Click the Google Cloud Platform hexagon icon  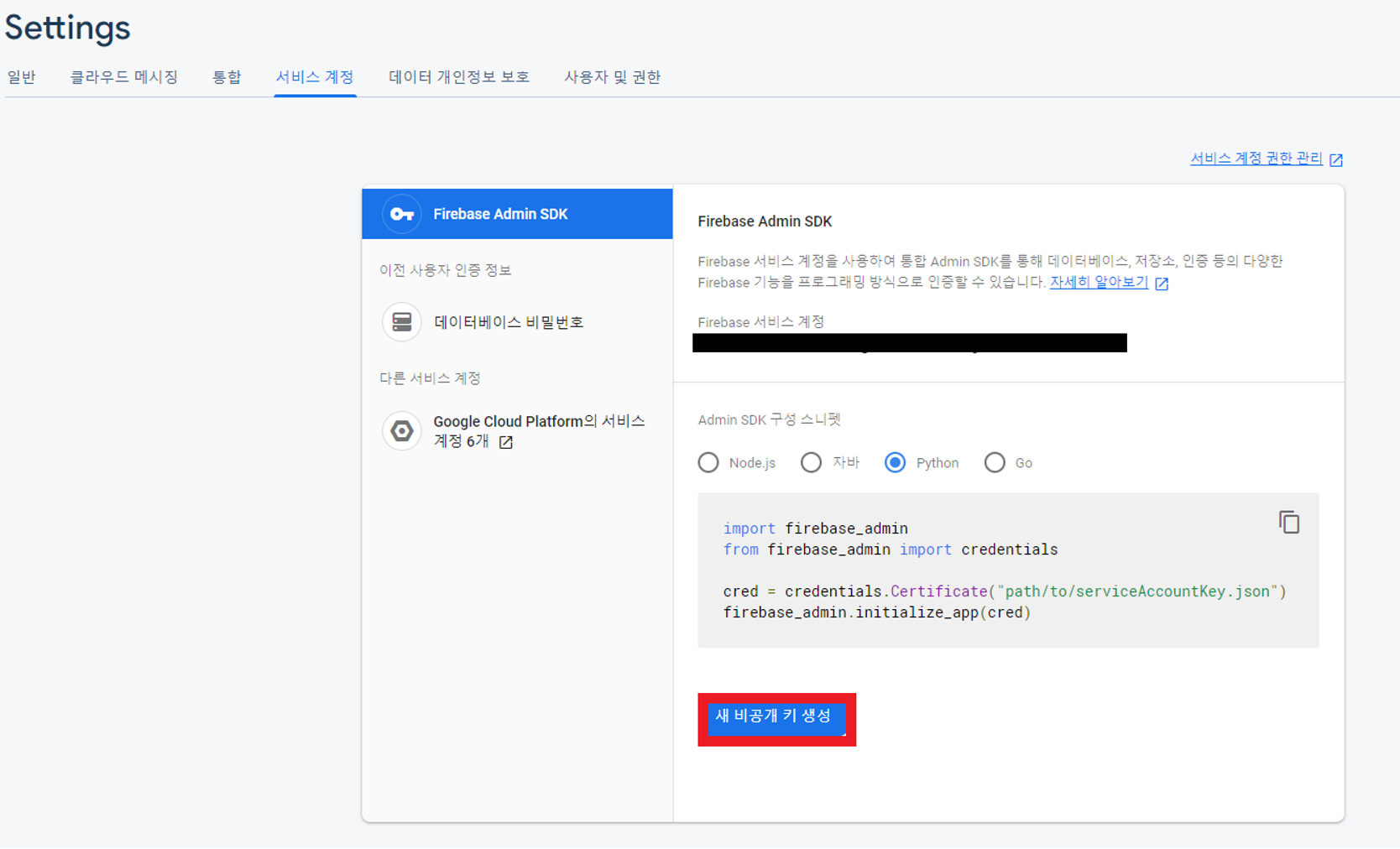[x=402, y=430]
